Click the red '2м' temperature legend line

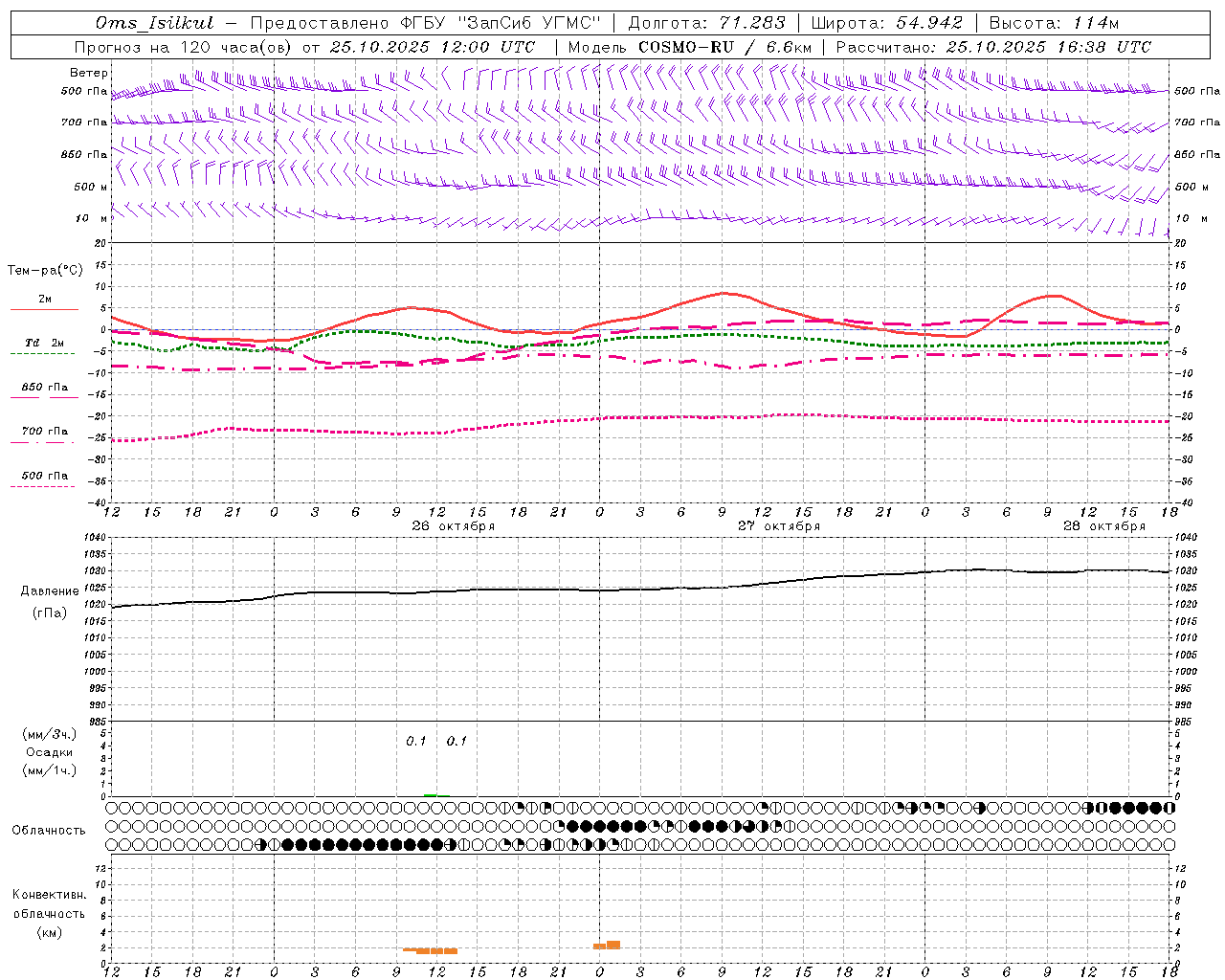pos(44,309)
